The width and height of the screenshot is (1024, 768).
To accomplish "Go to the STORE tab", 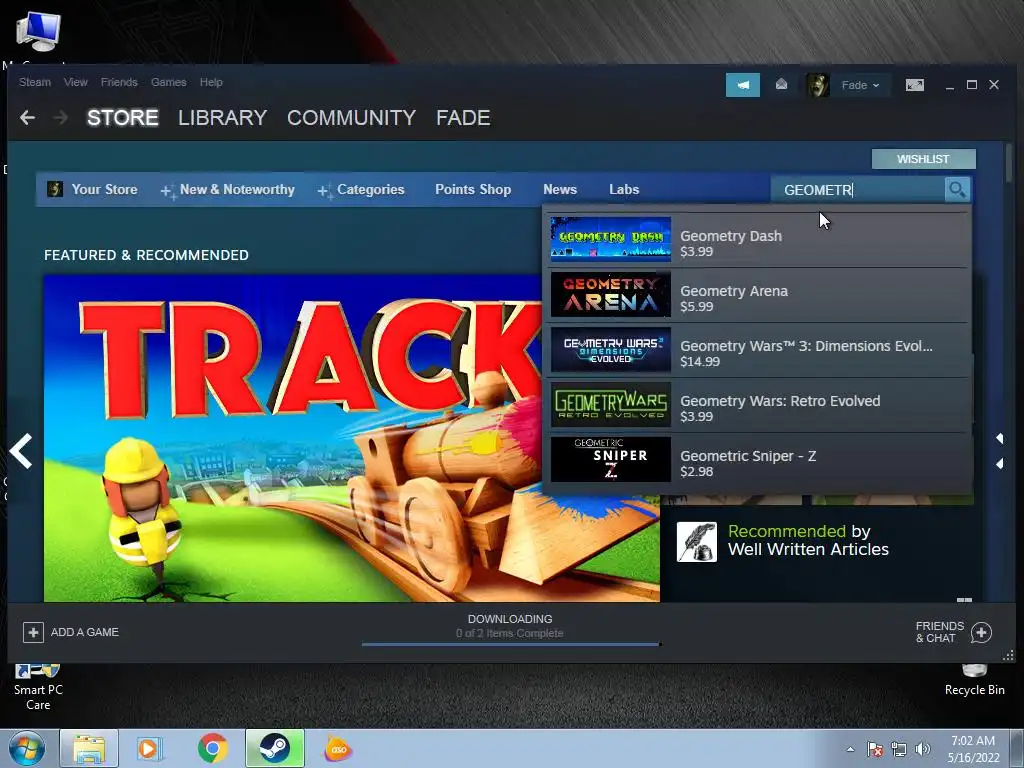I will pos(123,118).
